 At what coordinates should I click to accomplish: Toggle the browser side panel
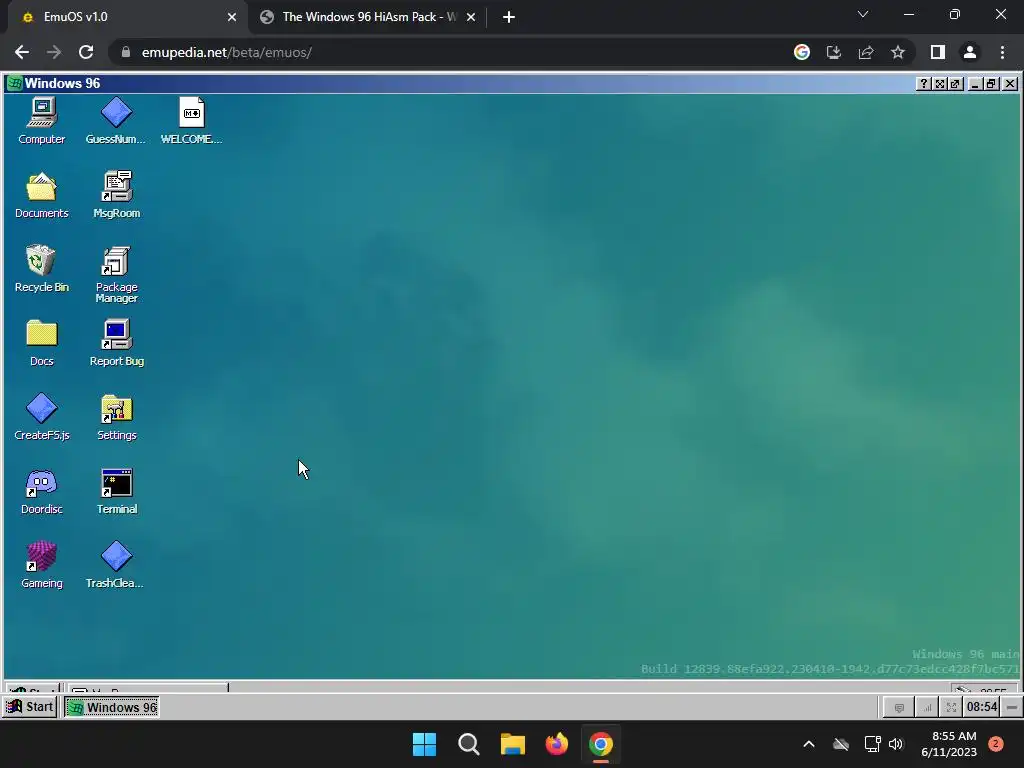pyautogui.click(x=938, y=52)
